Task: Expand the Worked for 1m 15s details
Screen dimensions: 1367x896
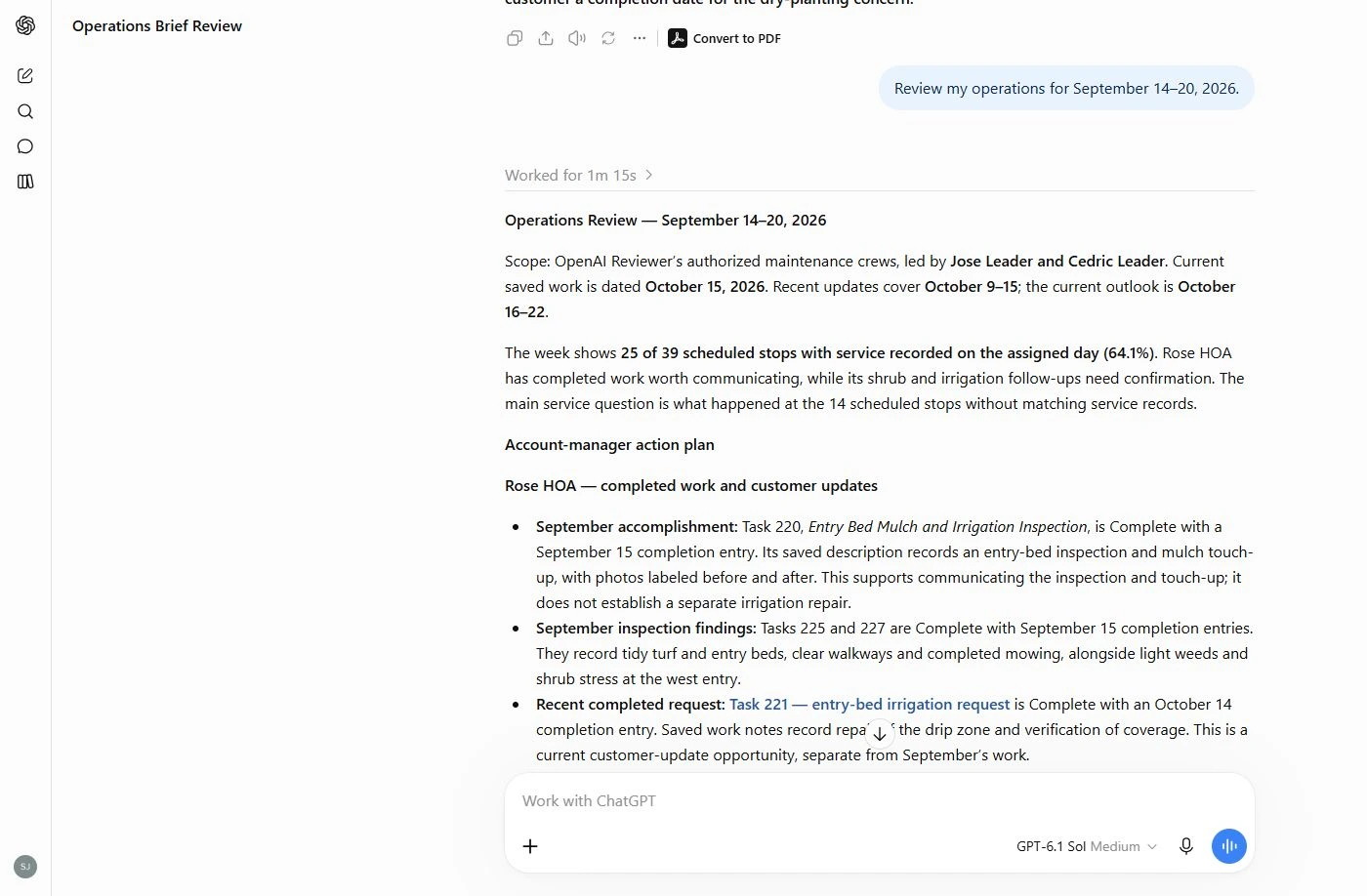Action: point(579,175)
